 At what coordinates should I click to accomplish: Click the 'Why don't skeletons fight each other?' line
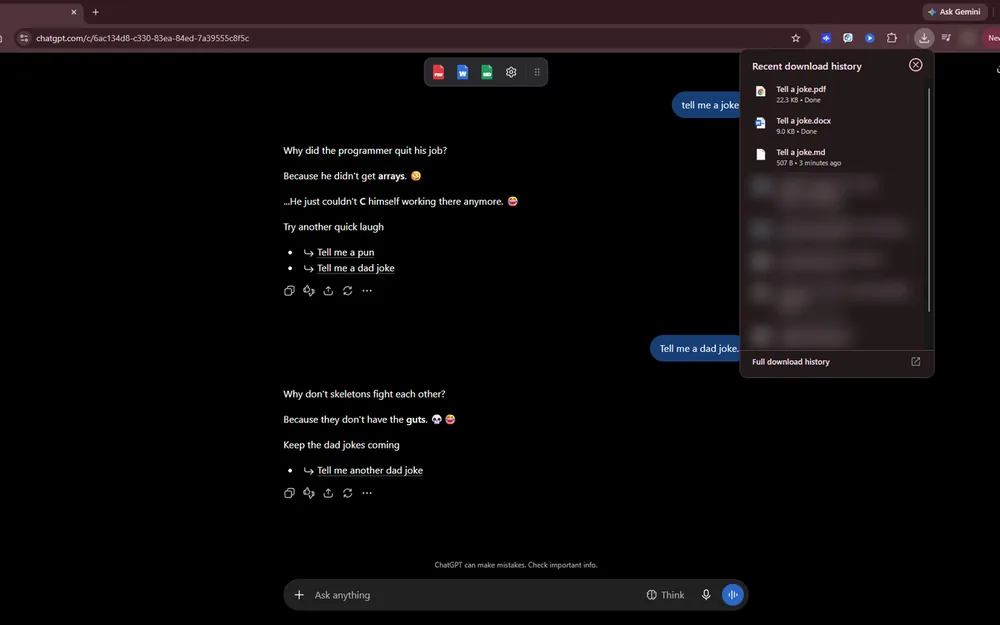click(x=364, y=394)
